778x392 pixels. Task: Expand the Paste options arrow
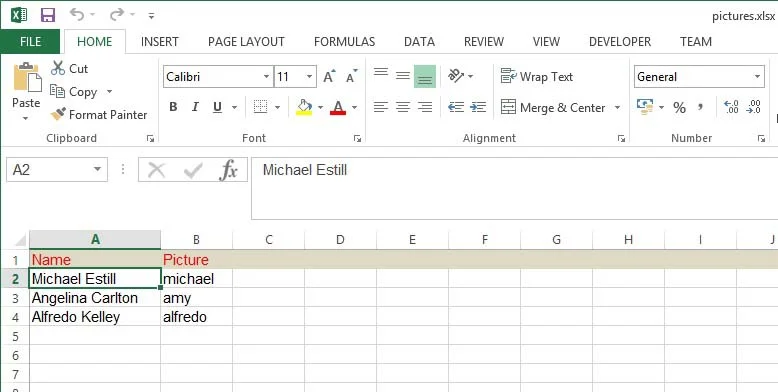(25, 119)
